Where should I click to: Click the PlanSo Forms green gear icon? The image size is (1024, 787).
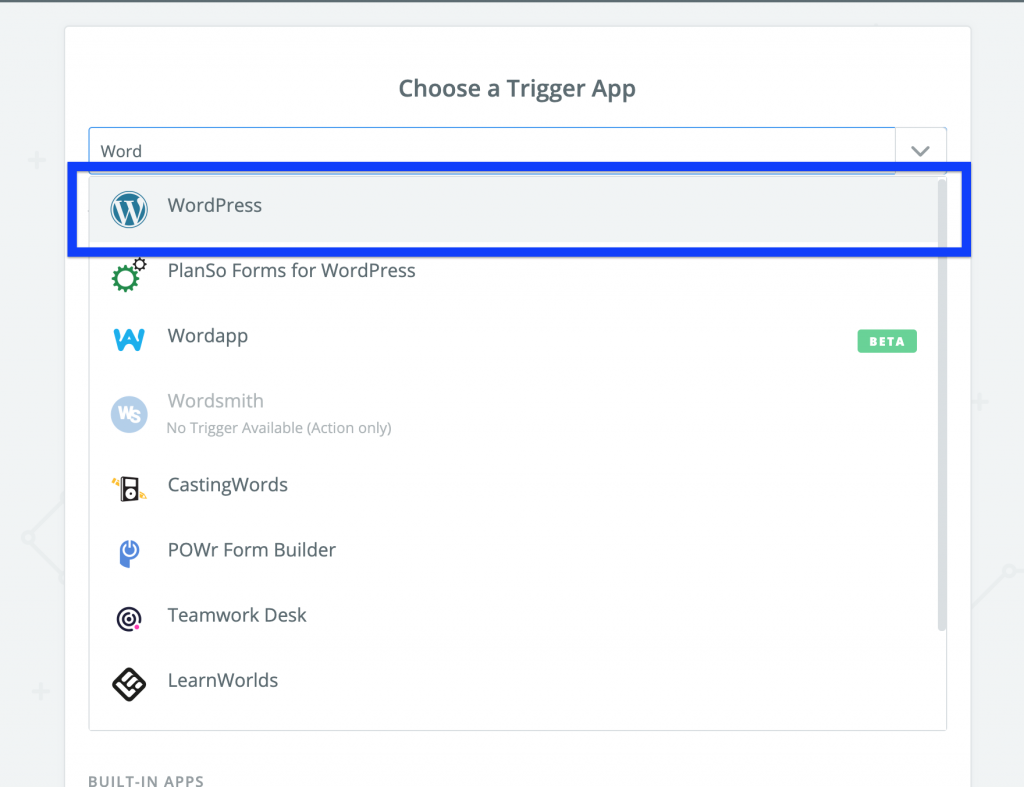(x=128, y=275)
